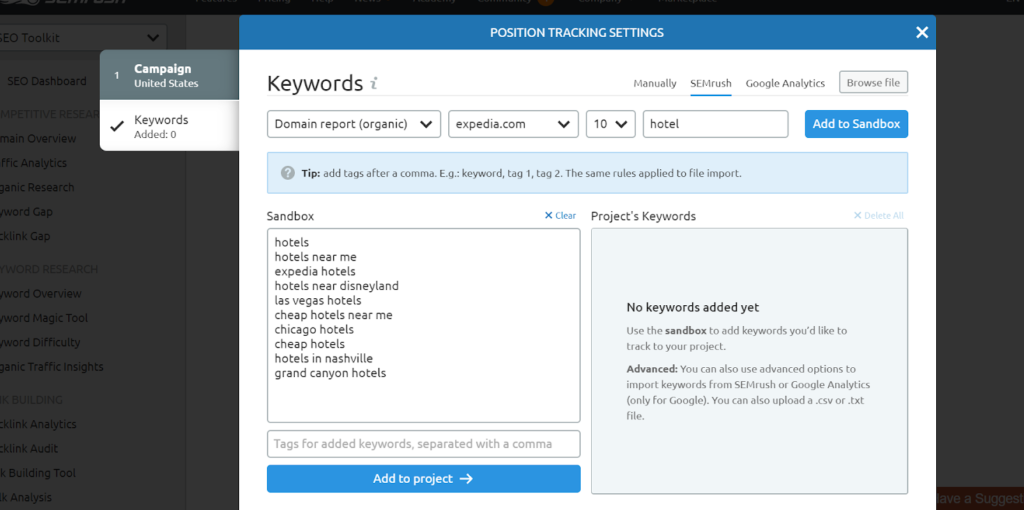Viewport: 1024px width, 510px height.
Task: Click the Have a Suggestion button
Action: pos(980,499)
